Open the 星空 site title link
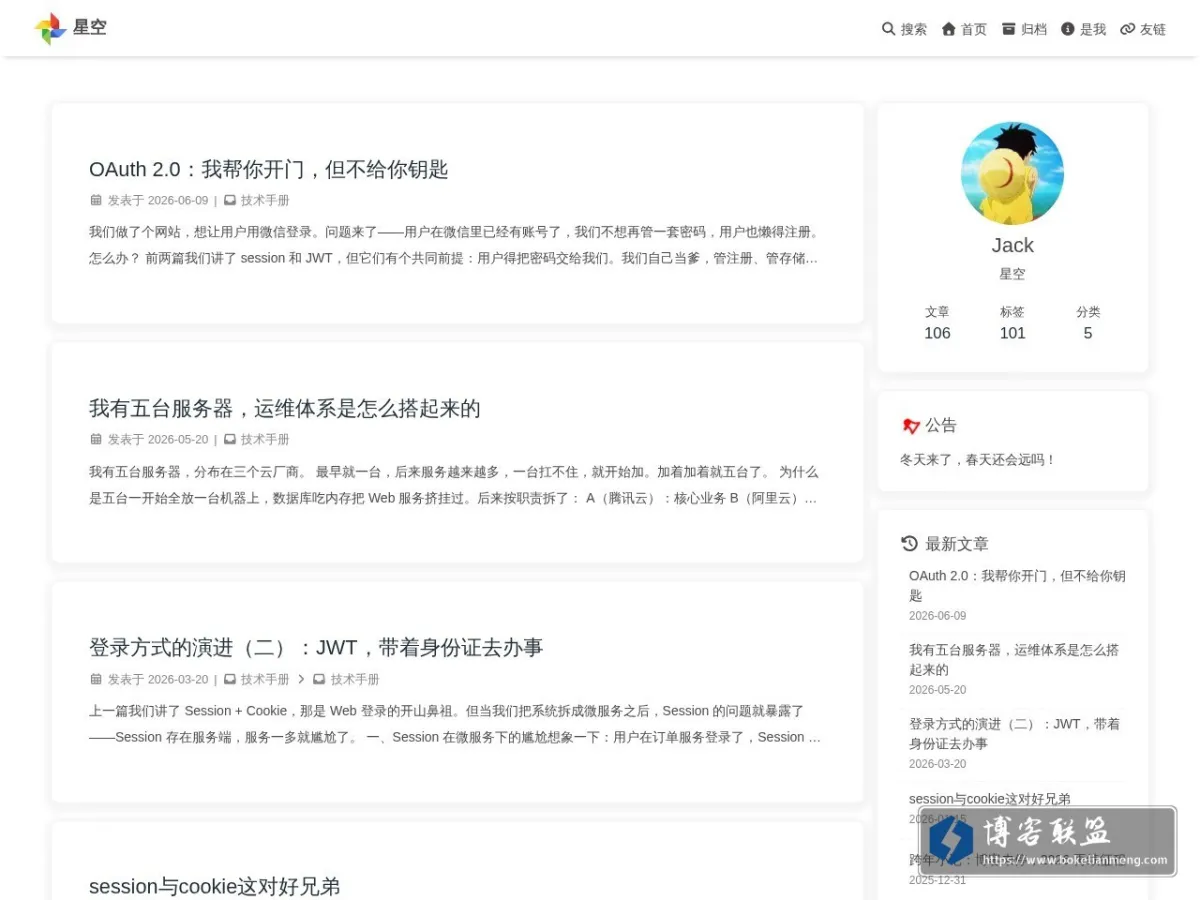1200x900 pixels. pos(90,28)
